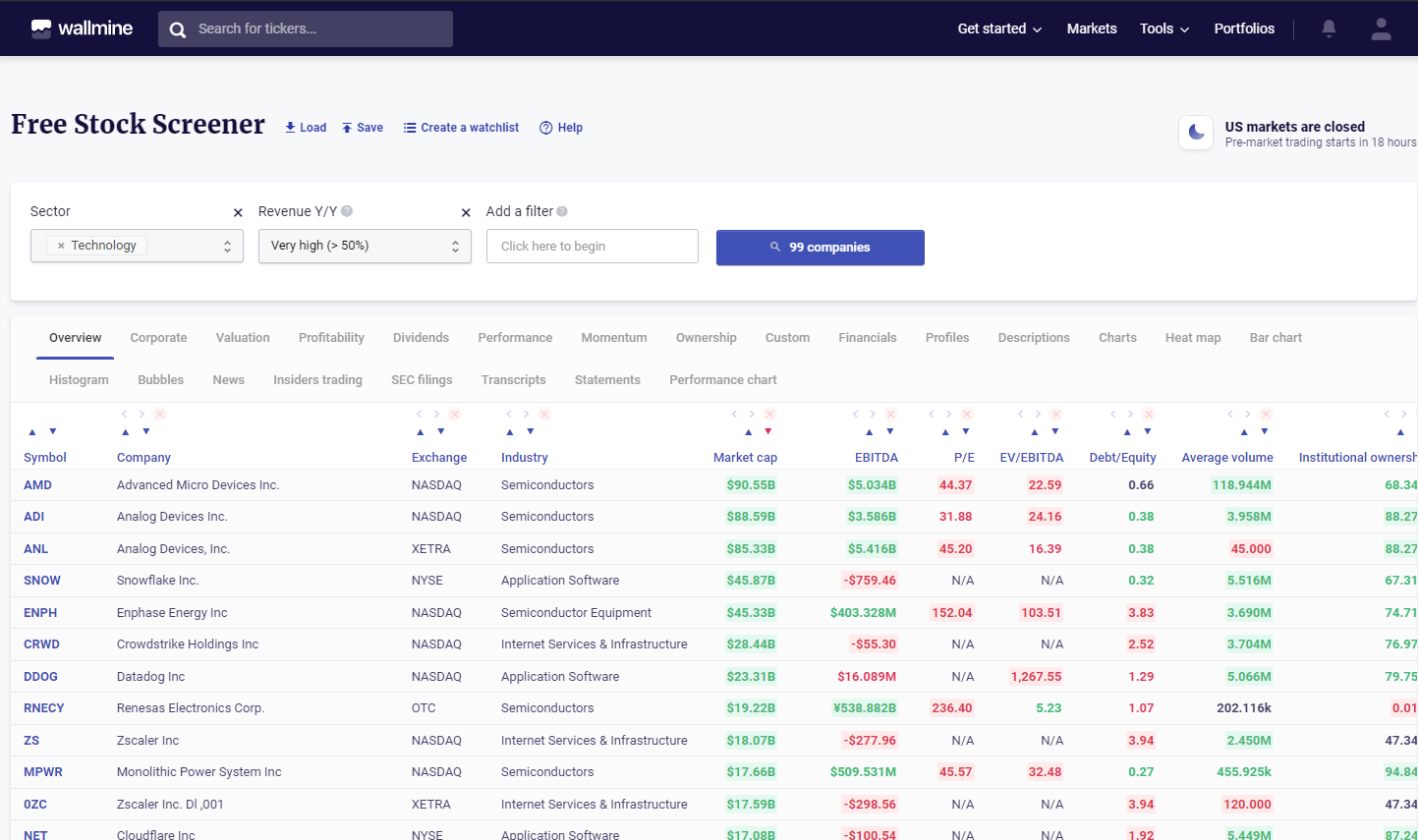The width and height of the screenshot is (1418, 840).
Task: Click the Add a filter input field
Action: click(592, 247)
